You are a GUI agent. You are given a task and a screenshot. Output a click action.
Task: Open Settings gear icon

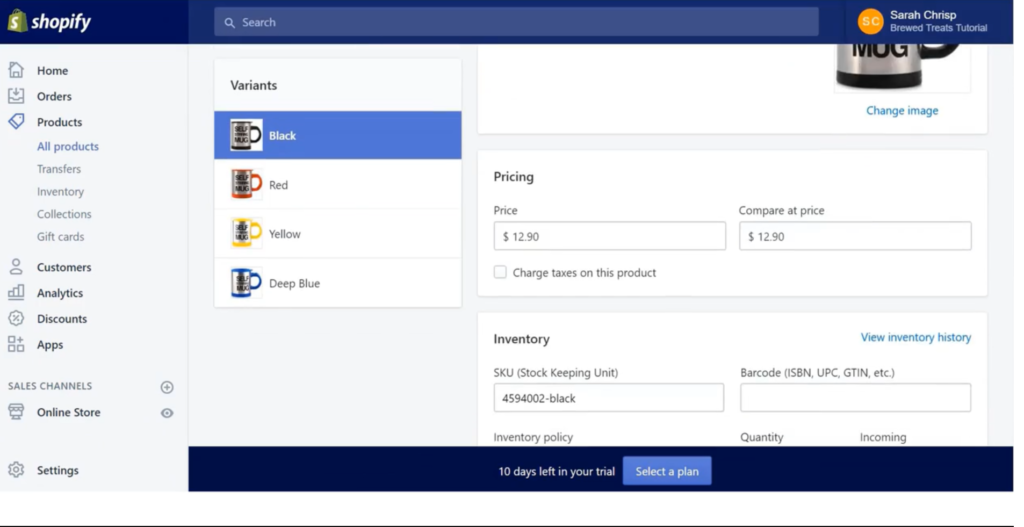click(x=16, y=470)
